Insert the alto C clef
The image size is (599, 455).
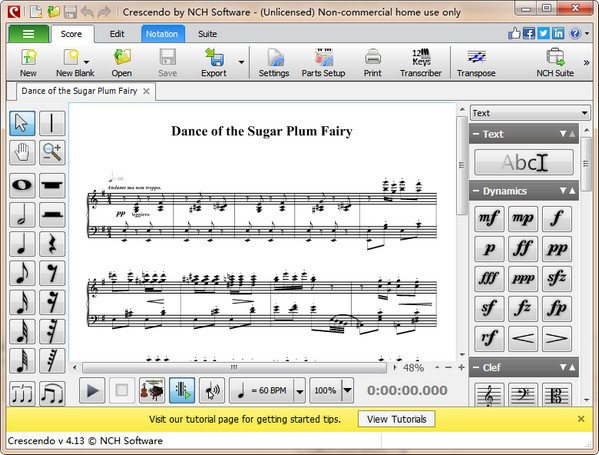[557, 394]
